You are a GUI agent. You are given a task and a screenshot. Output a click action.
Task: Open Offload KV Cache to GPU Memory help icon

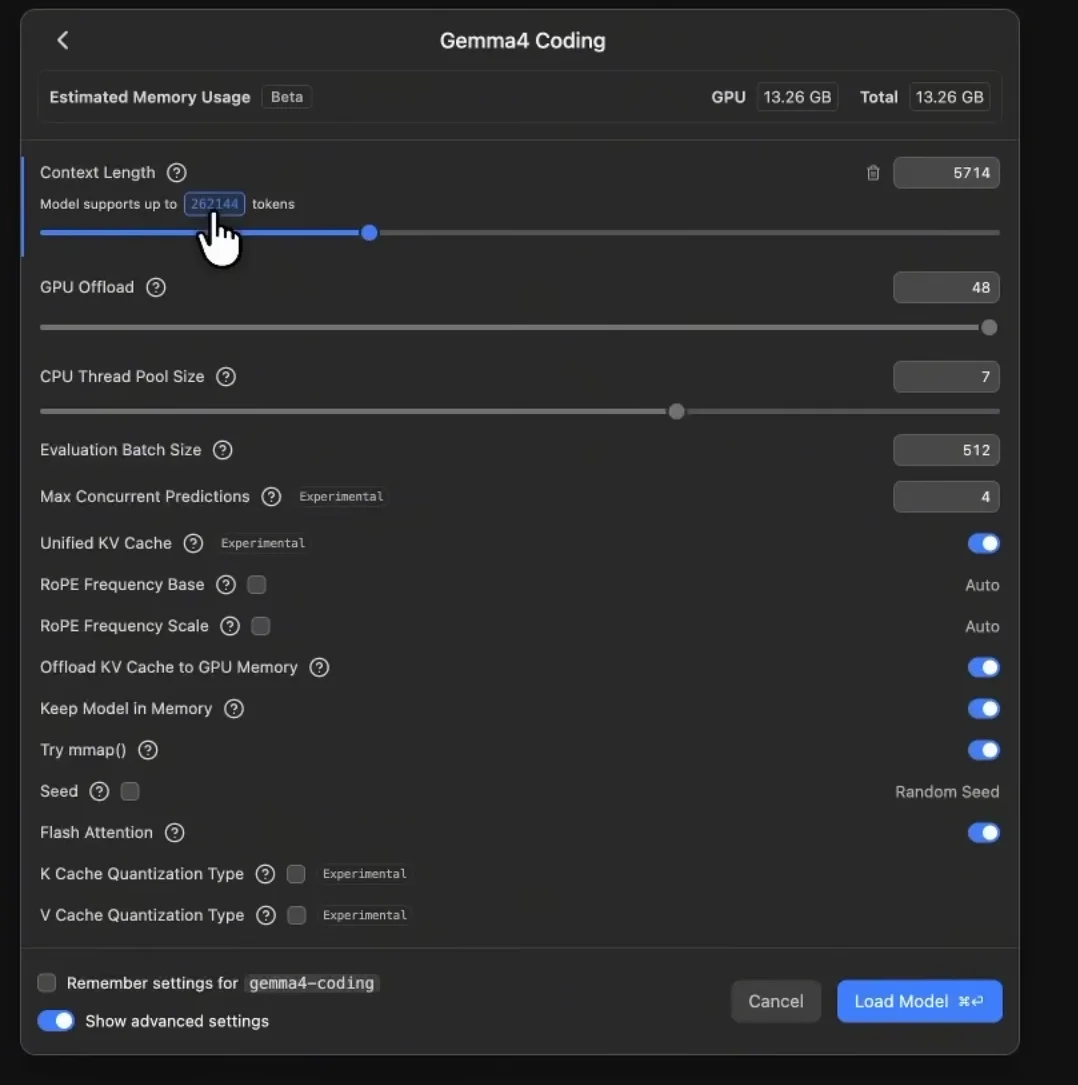tap(319, 667)
